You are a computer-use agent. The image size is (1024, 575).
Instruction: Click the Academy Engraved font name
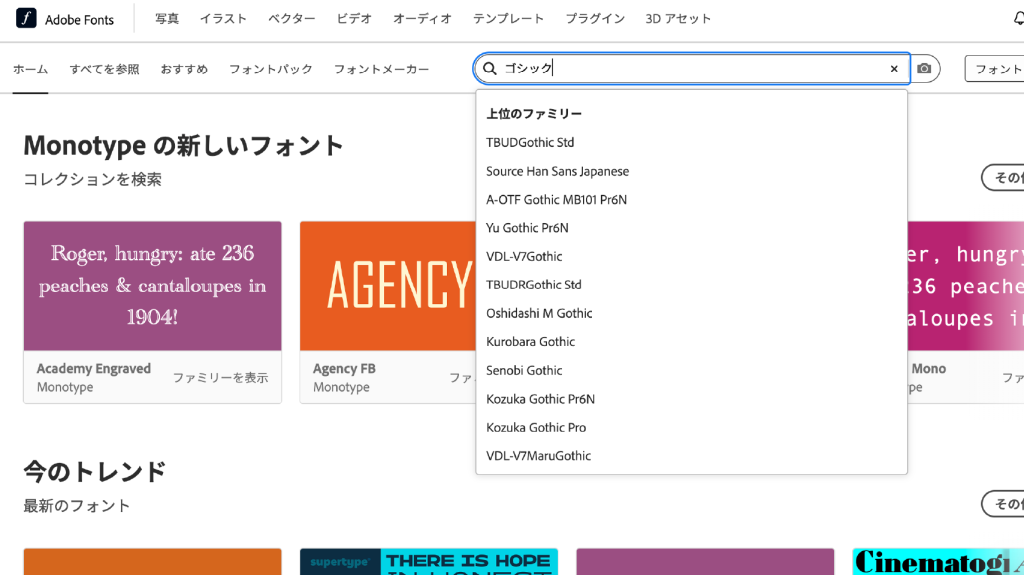tap(93, 369)
